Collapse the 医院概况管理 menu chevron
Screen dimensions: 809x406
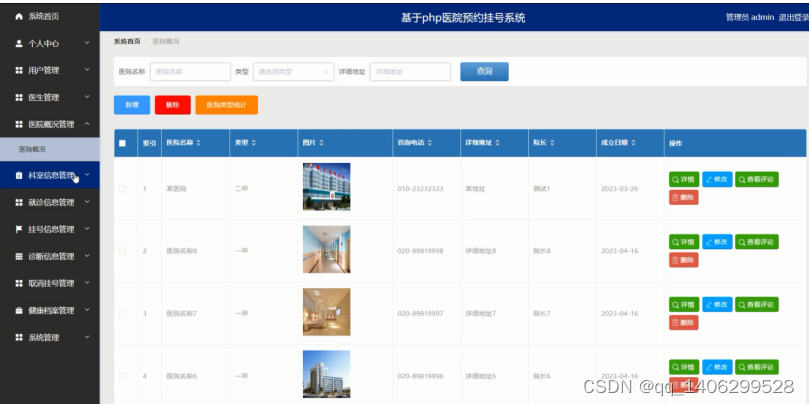(87, 124)
